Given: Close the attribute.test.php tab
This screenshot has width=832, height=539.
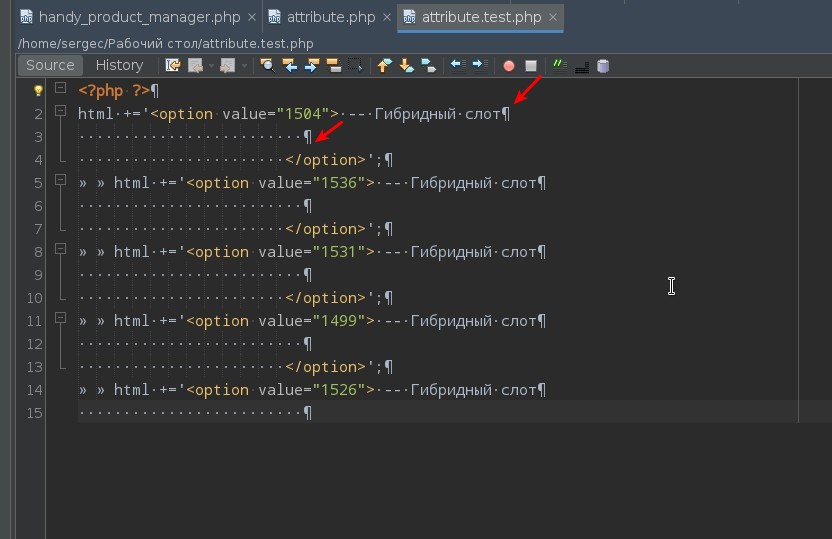Looking at the screenshot, I should (x=553, y=18).
